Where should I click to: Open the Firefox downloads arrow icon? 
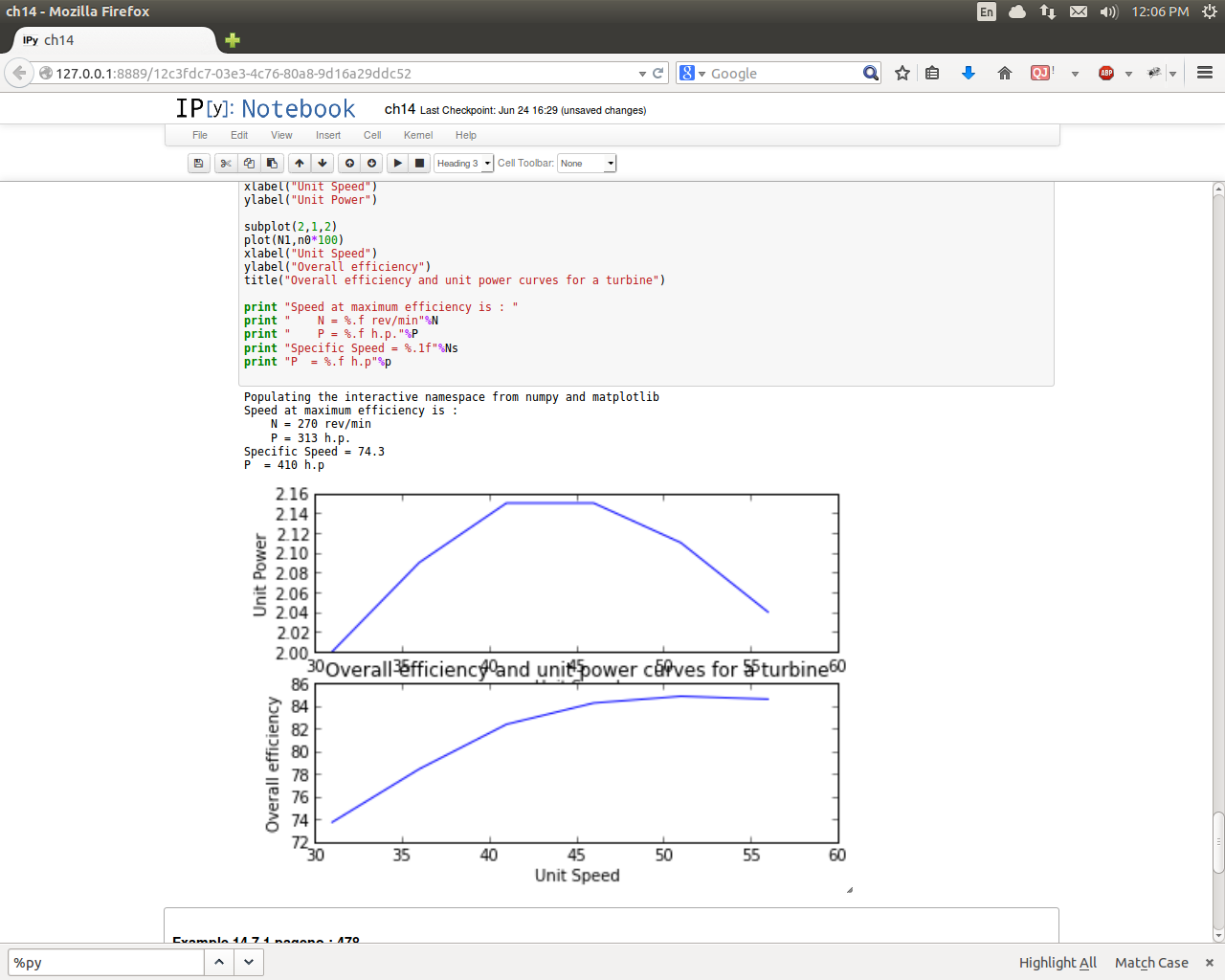[969, 74]
